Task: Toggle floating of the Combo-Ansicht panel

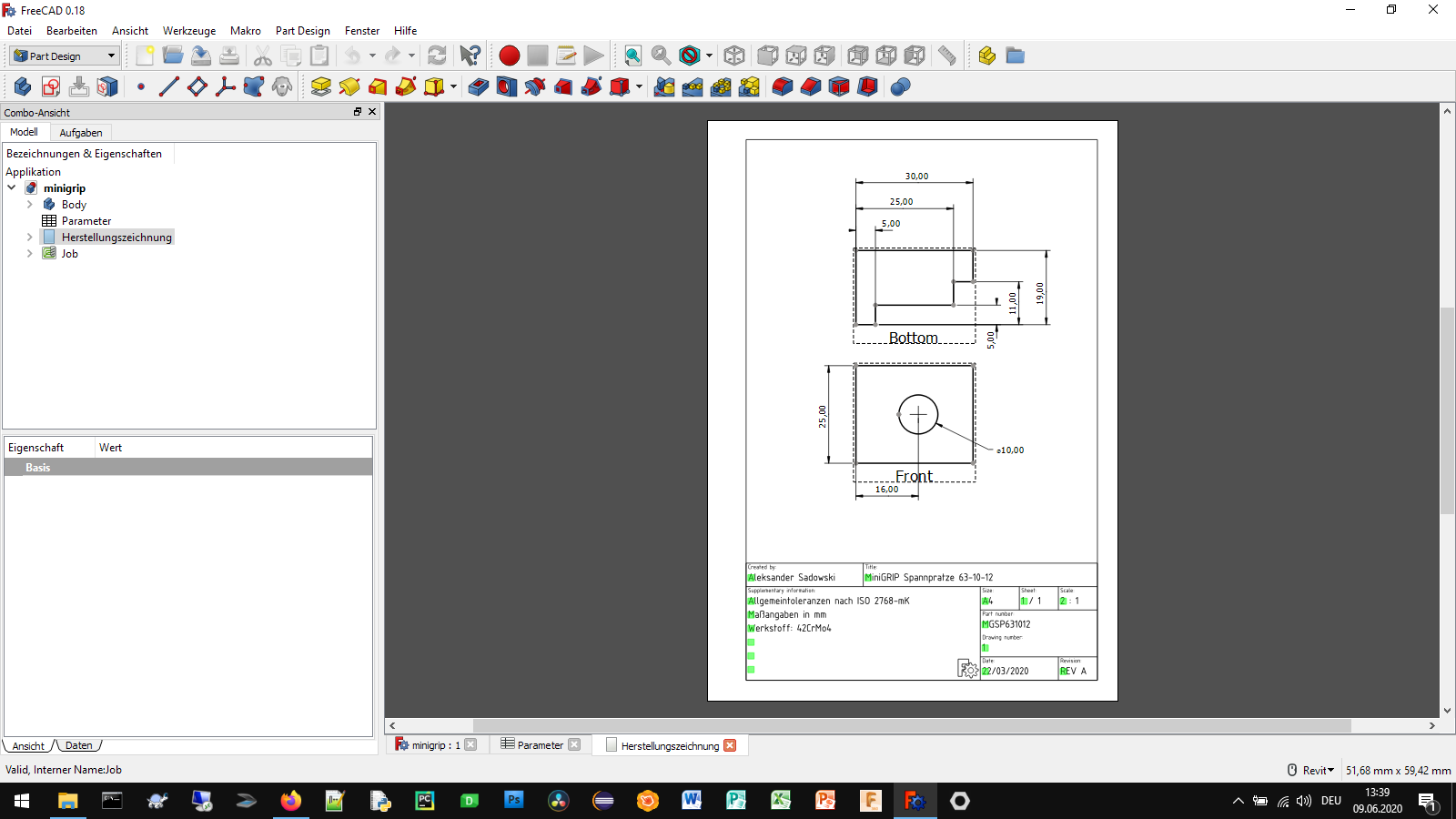Action: pos(358,112)
